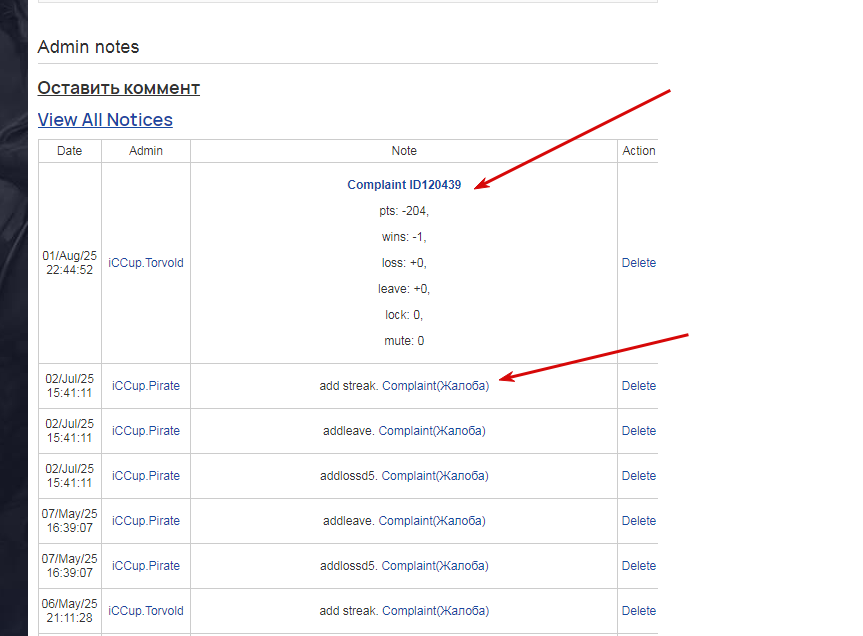Open Complaint(Жалоба) in 06/May/25 add streak row

click(435, 611)
